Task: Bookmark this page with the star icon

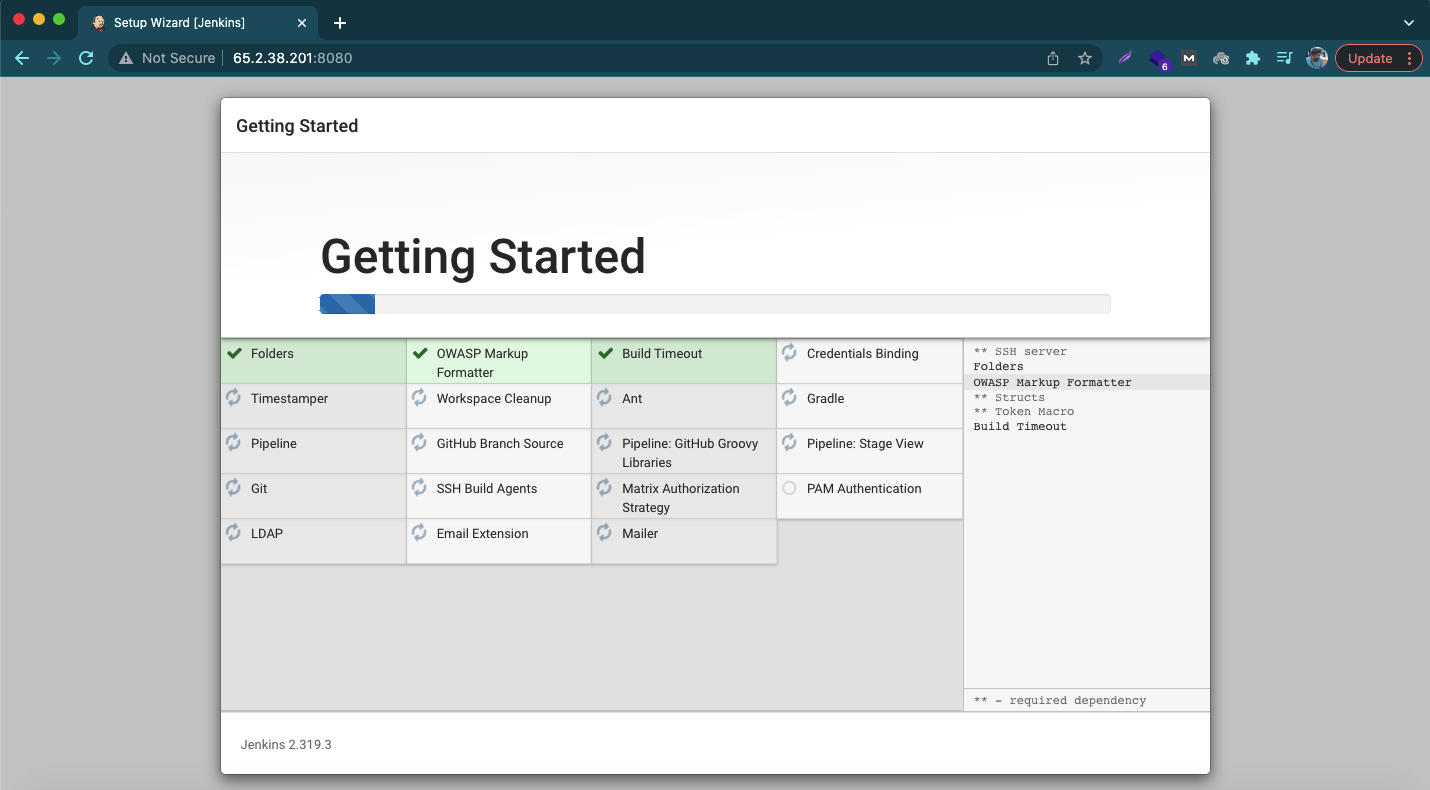Action: [x=1085, y=58]
